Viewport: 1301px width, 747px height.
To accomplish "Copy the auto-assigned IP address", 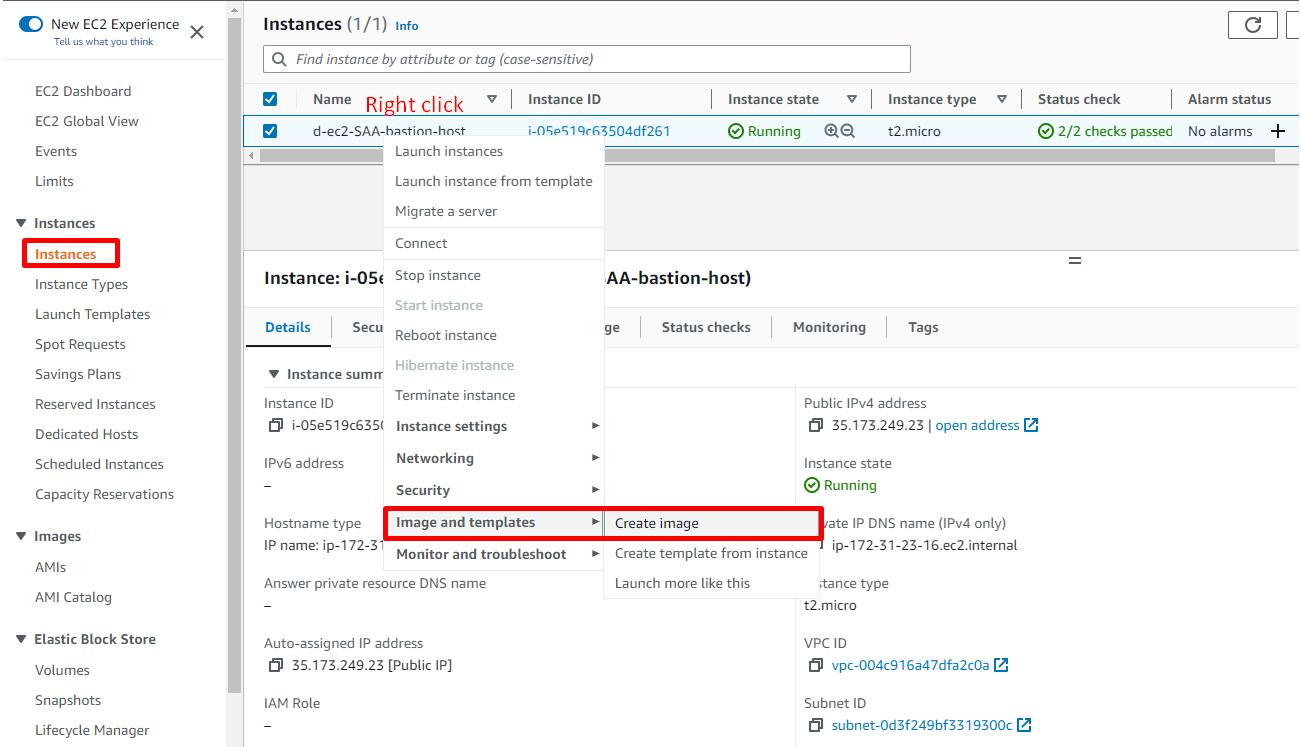I will coord(276,665).
